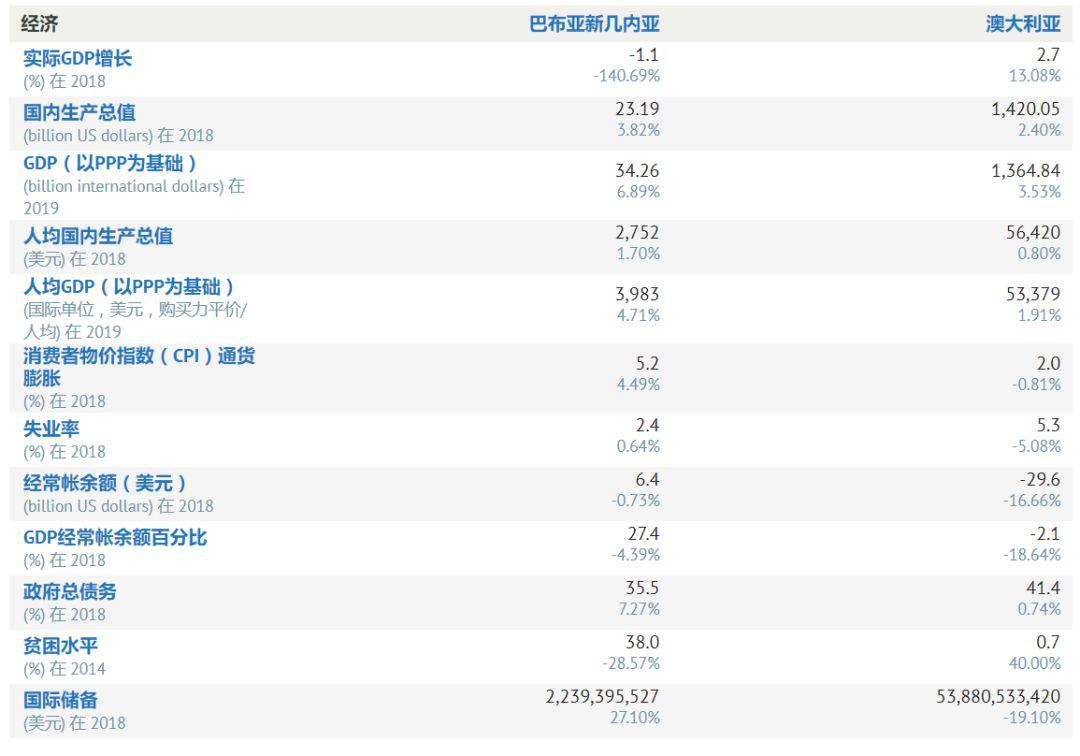The image size is (1080, 756).
Task: Open the 贫困水平 indicator link
Action: click(61, 645)
